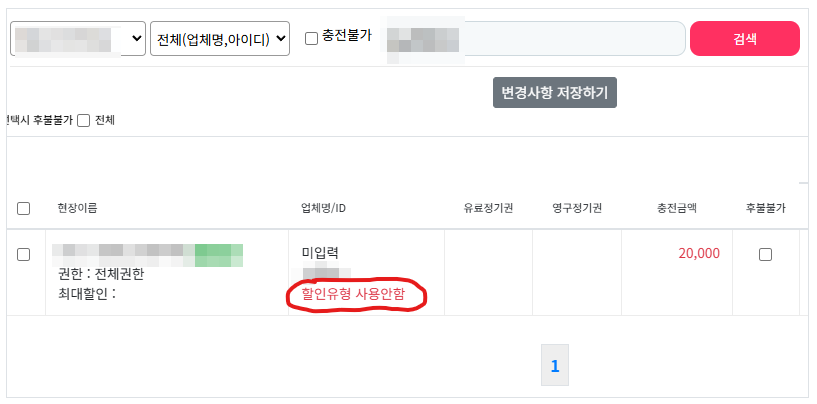
Task: Click the 충전금액 column header
Action: [x=677, y=208]
